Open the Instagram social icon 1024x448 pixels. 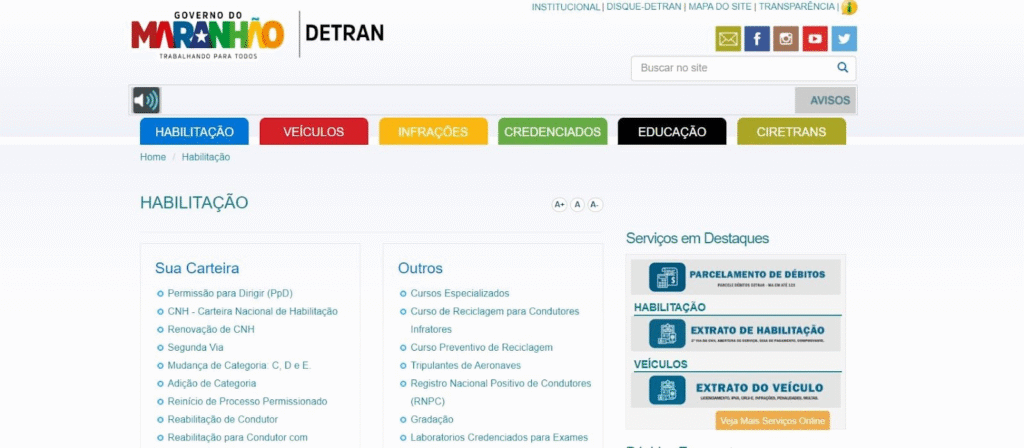click(x=786, y=39)
